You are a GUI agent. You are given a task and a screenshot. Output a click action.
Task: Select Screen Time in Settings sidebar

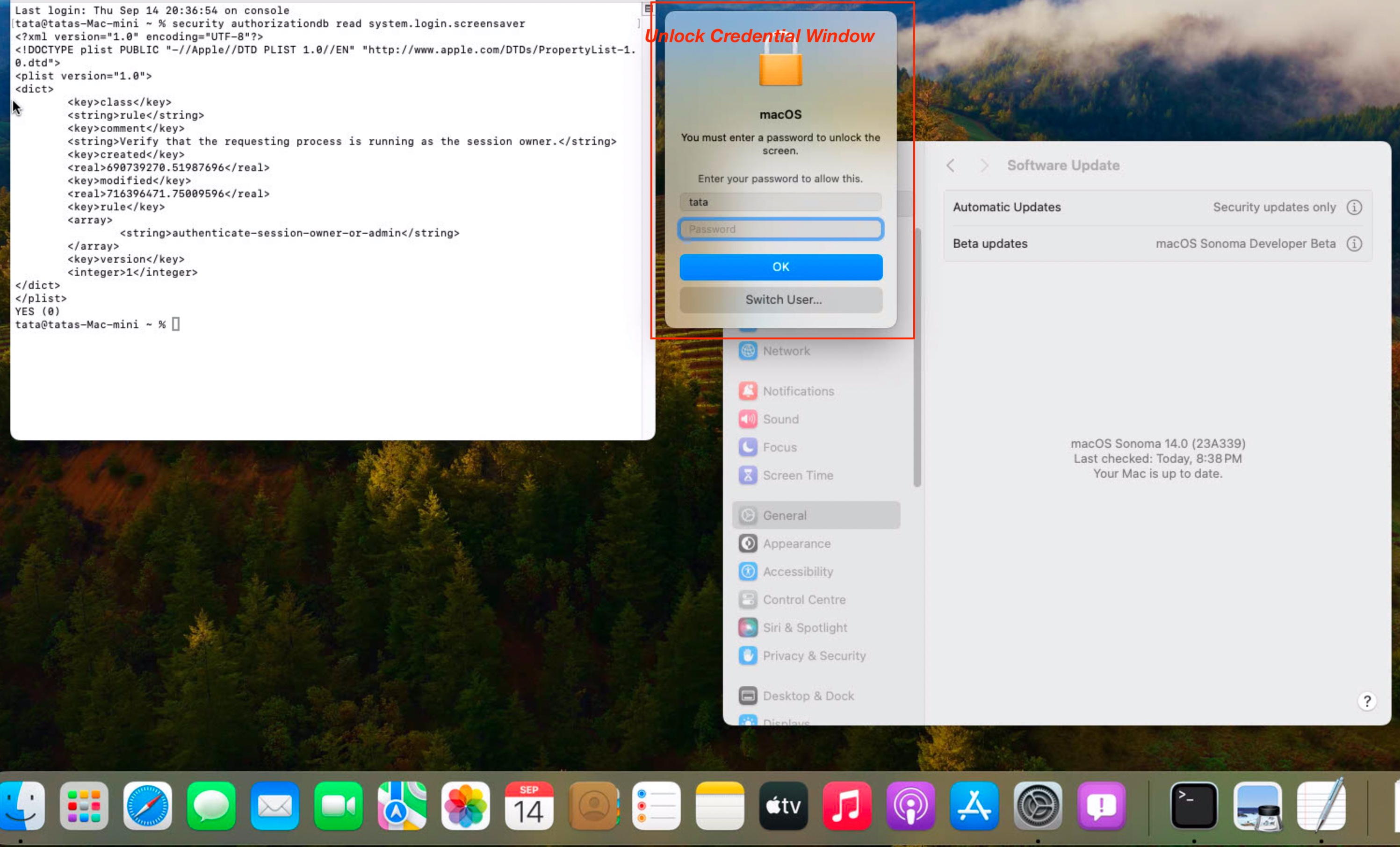coord(816,475)
